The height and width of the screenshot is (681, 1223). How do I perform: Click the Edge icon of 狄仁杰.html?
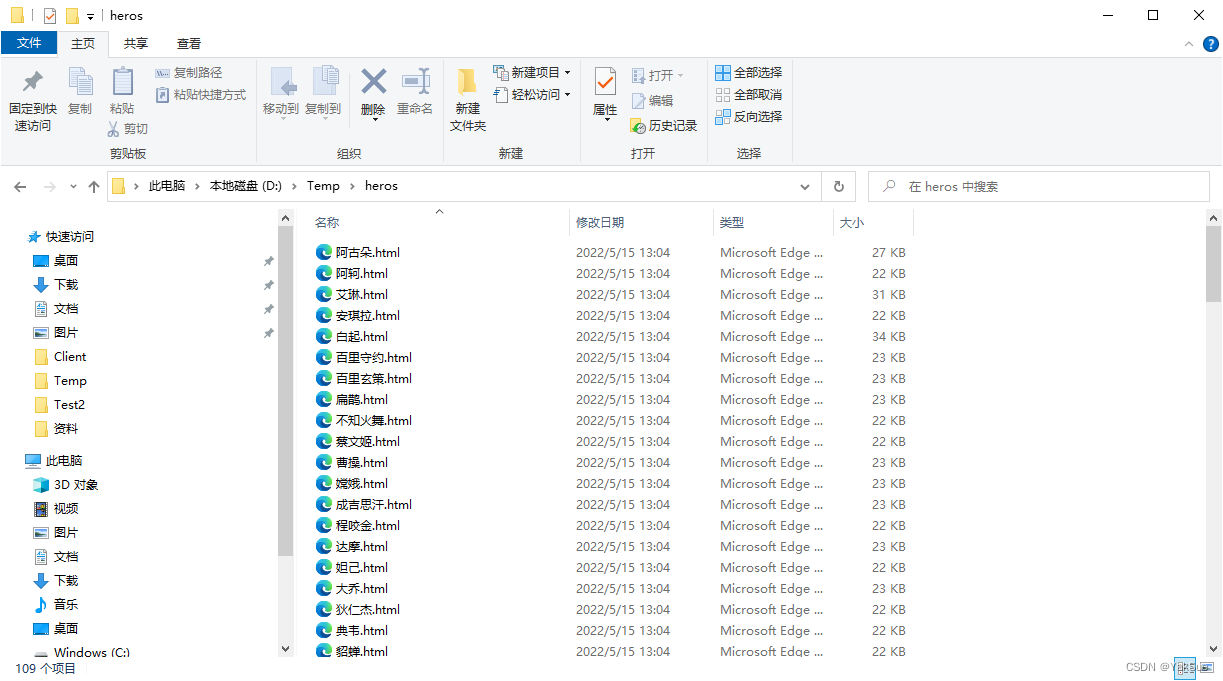324,610
